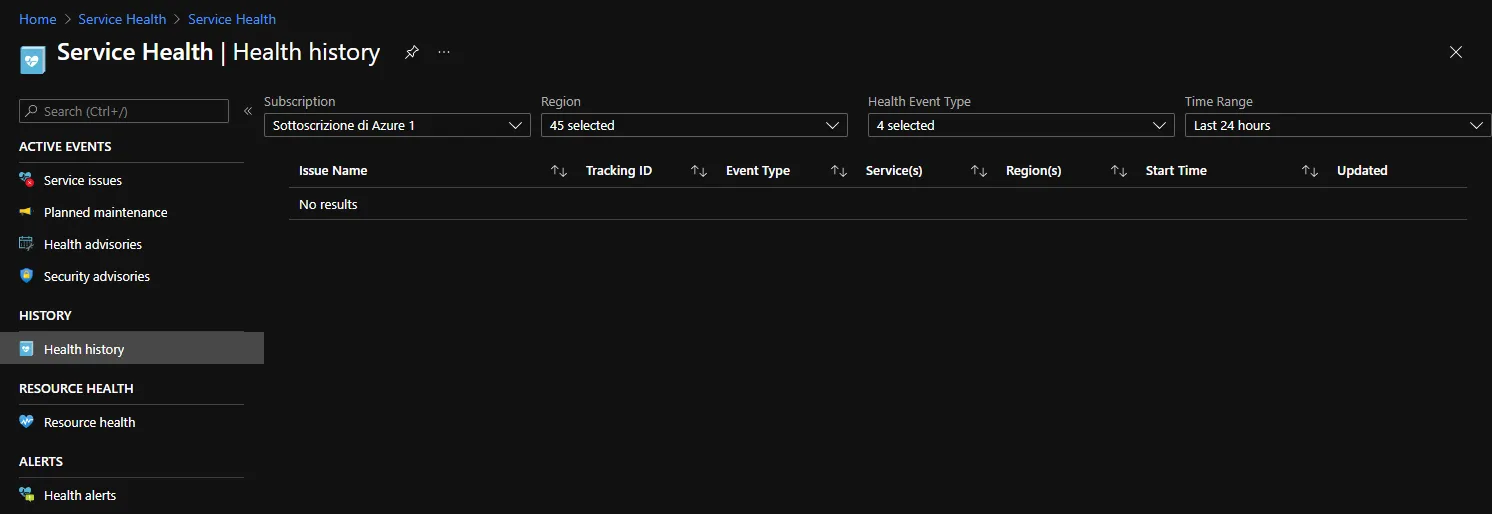Go to Home breadcrumb link
The height and width of the screenshot is (514, 1492).
pyautogui.click(x=37, y=19)
